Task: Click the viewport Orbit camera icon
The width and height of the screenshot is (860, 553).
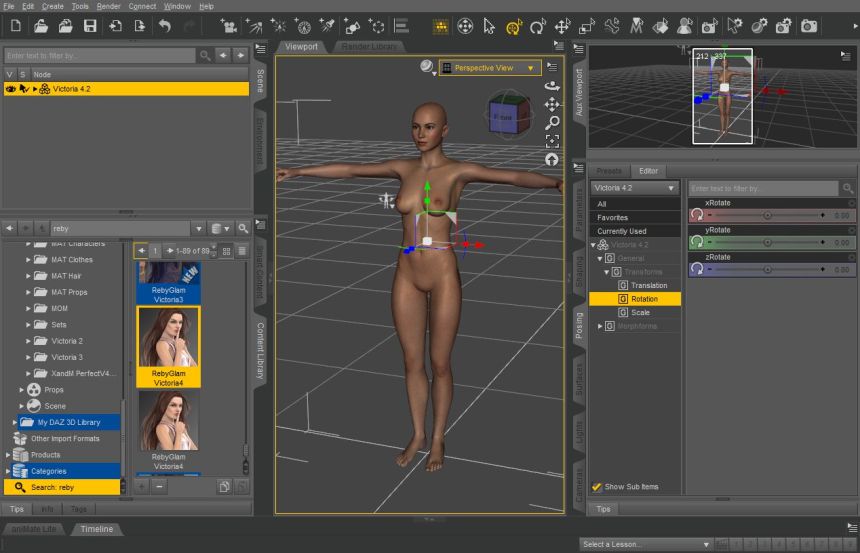Action: tap(552, 86)
